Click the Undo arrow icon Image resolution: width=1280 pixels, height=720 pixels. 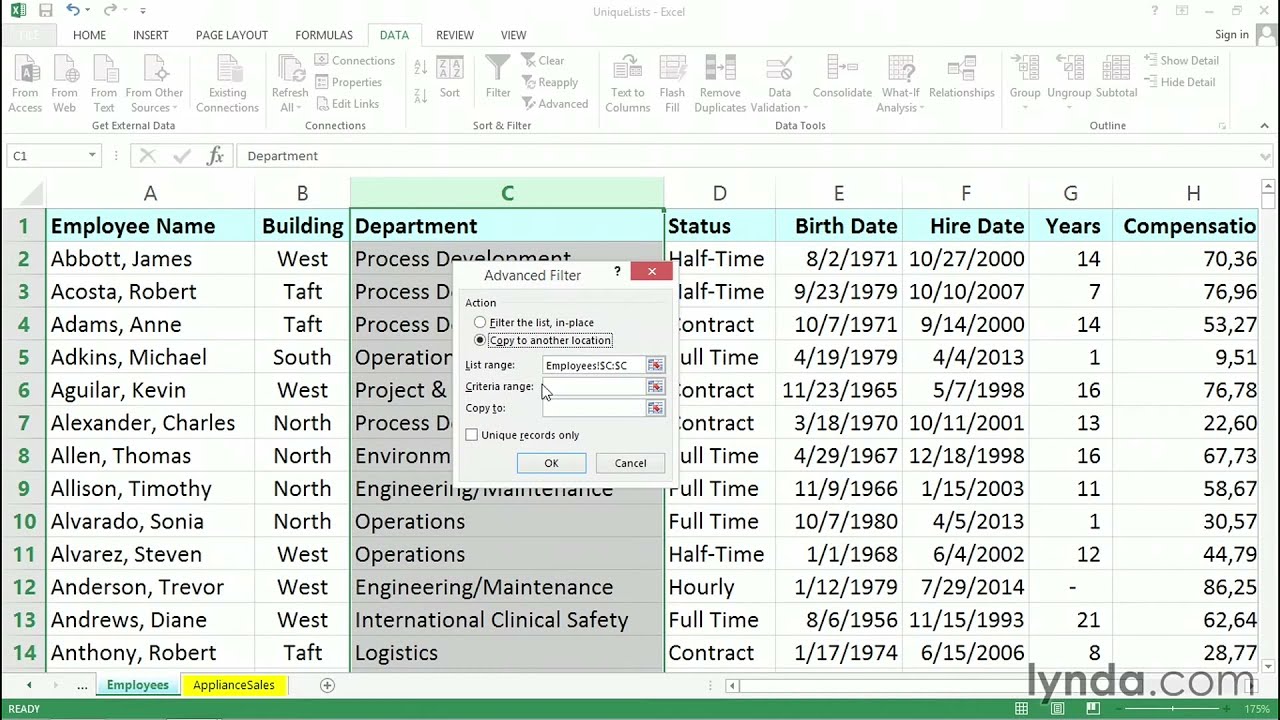point(73,11)
